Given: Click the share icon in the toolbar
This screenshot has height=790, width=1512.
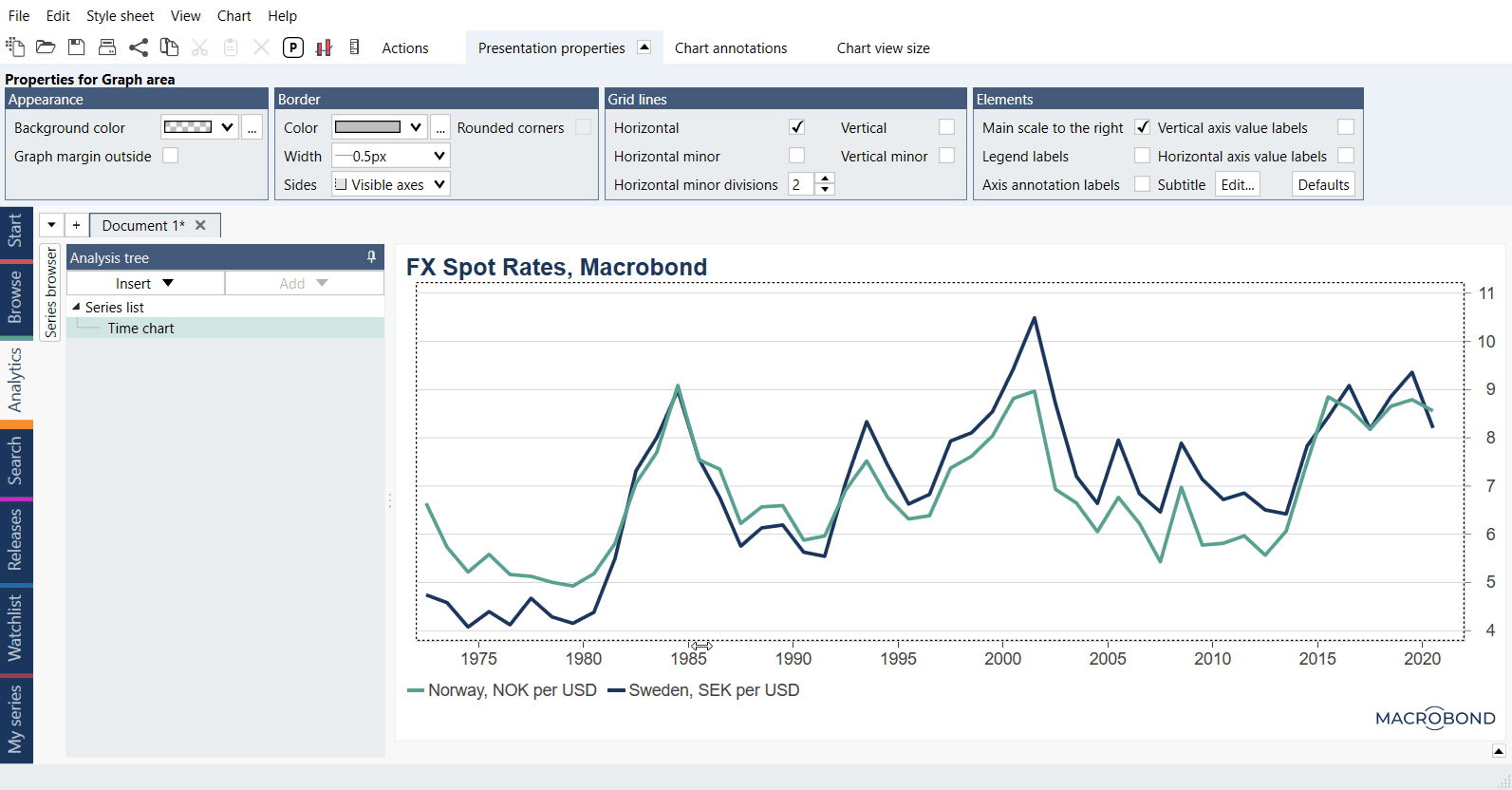Looking at the screenshot, I should 139,47.
